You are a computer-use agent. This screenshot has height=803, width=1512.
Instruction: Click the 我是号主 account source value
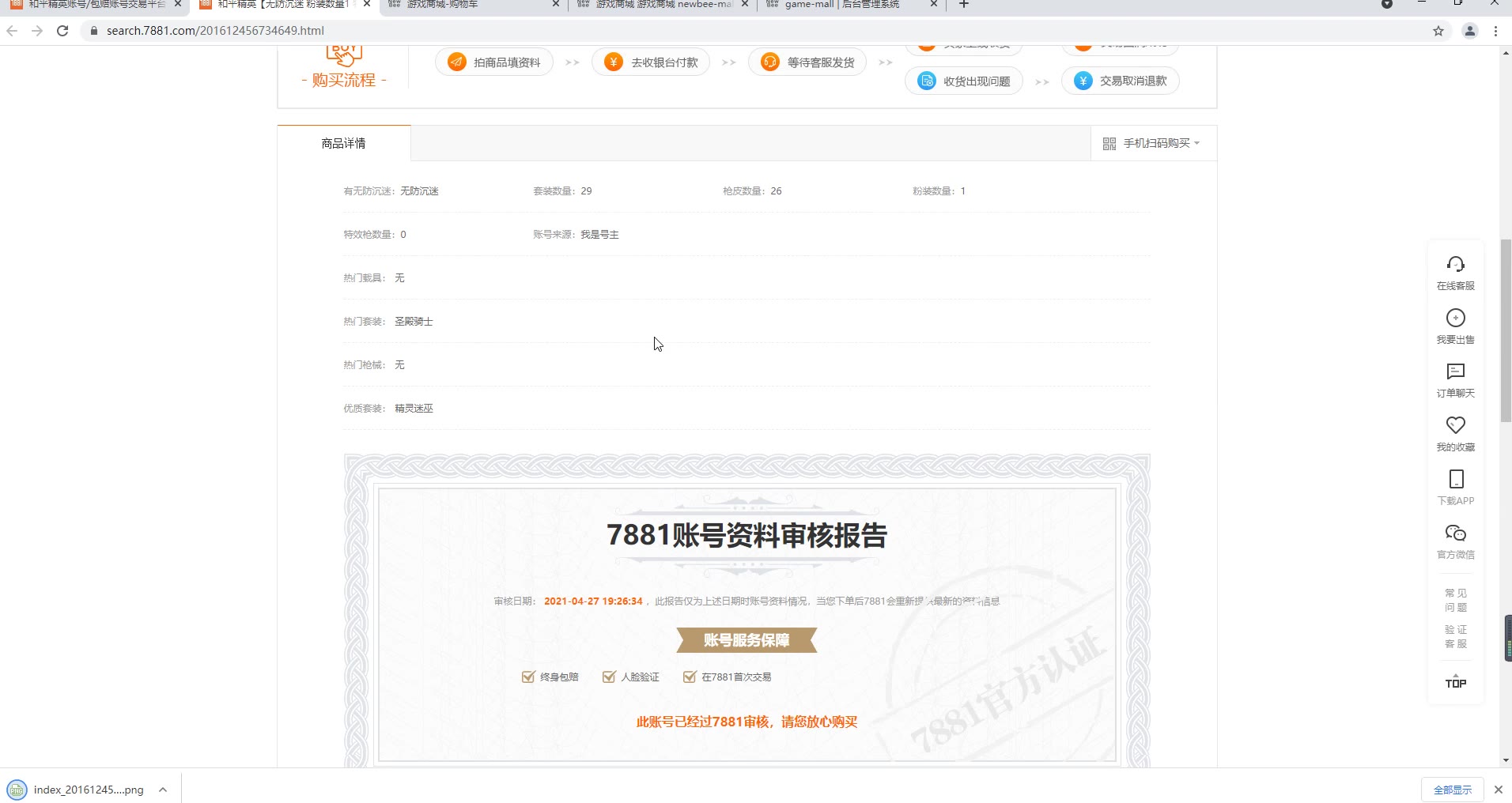599,235
